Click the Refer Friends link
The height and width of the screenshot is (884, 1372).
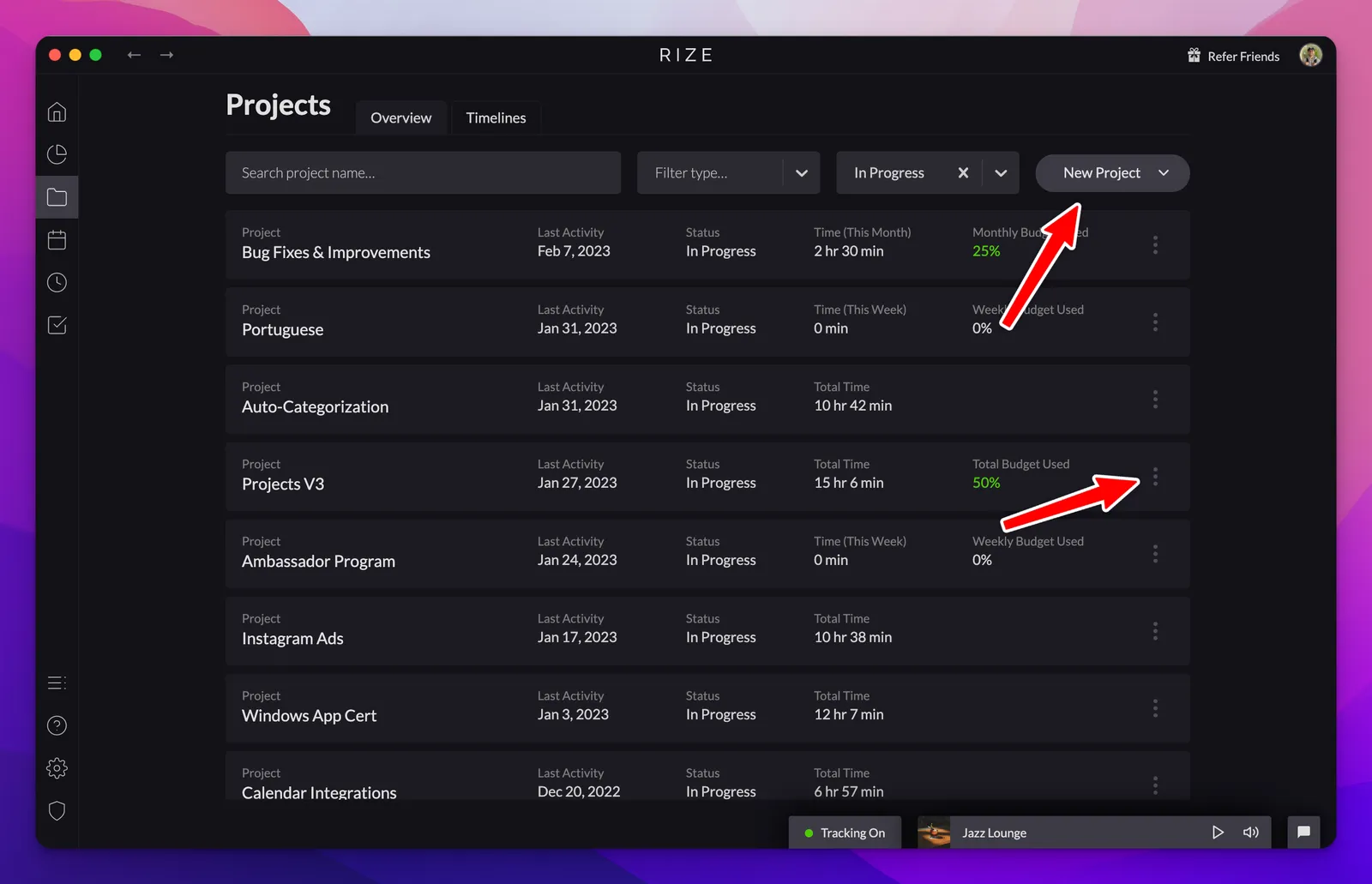[1243, 57]
